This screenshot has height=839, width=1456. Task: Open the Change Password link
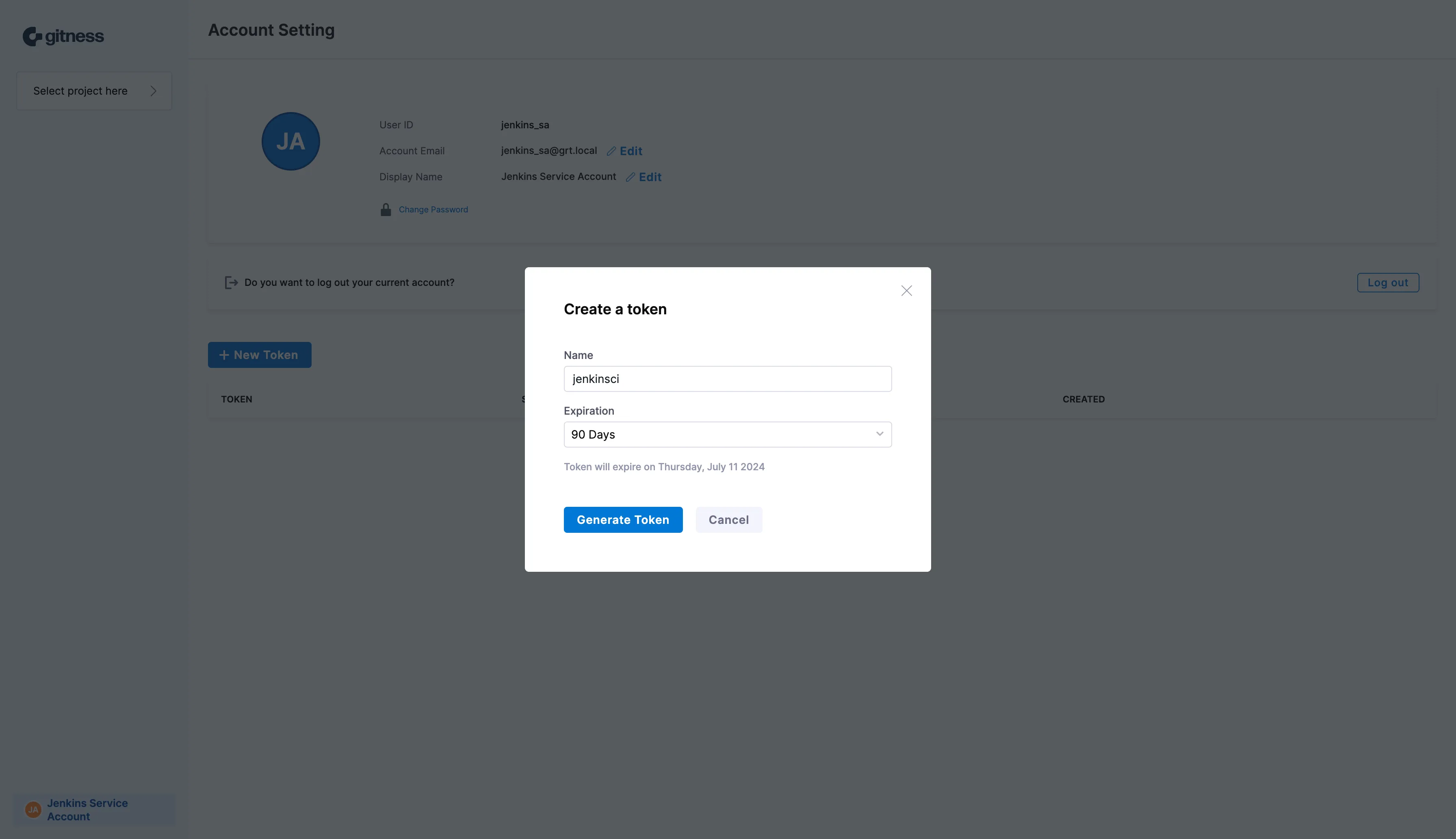433,210
